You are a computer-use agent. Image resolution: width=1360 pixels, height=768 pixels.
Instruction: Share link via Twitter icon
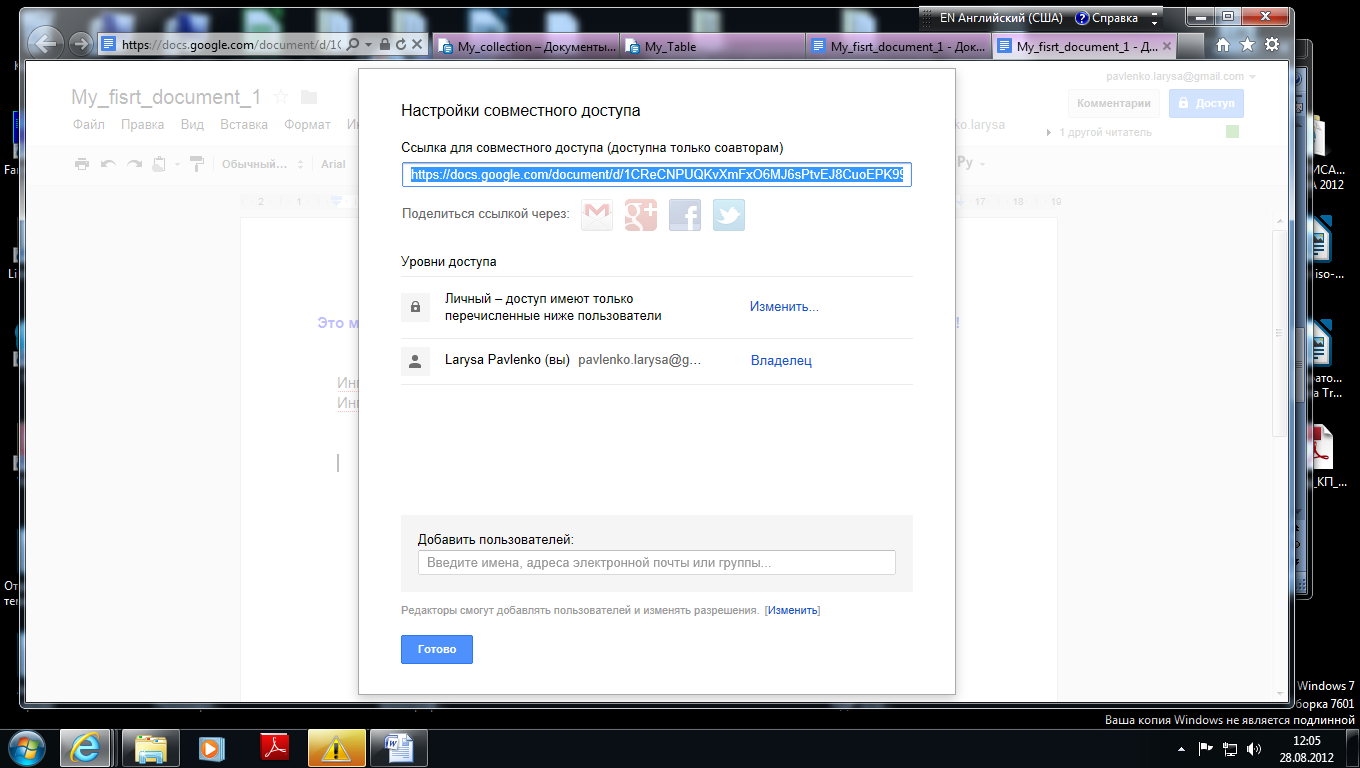pyautogui.click(x=729, y=215)
